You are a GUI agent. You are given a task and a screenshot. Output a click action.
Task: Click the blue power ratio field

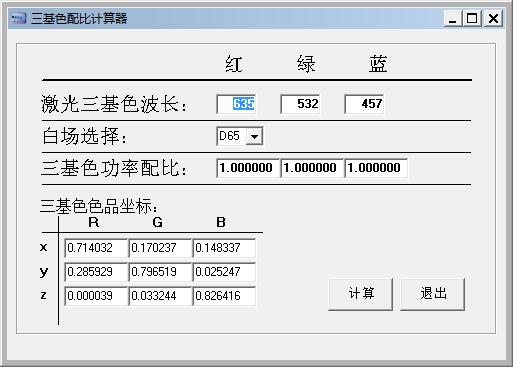(x=376, y=168)
